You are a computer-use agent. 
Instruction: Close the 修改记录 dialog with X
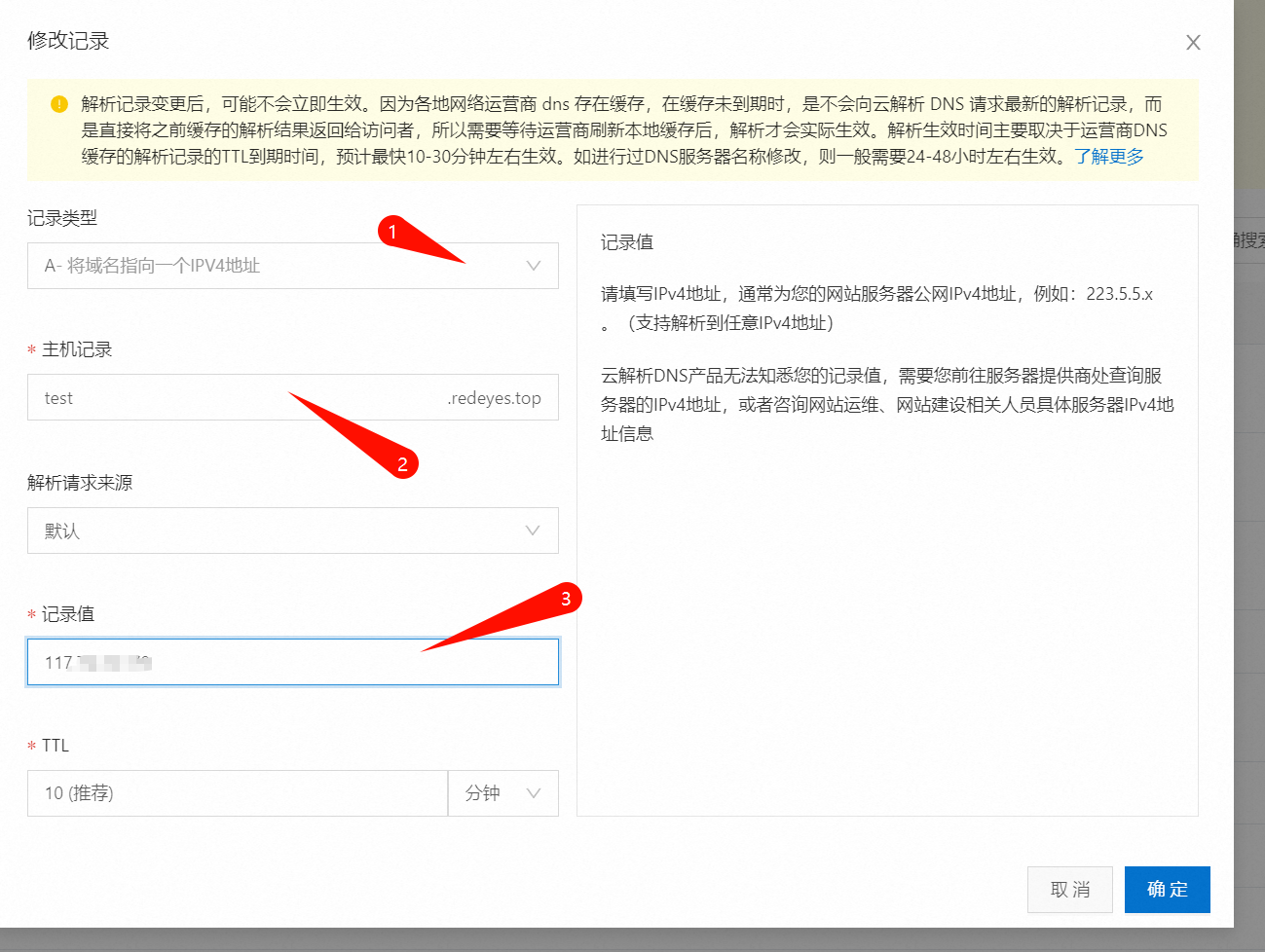pos(1193,42)
